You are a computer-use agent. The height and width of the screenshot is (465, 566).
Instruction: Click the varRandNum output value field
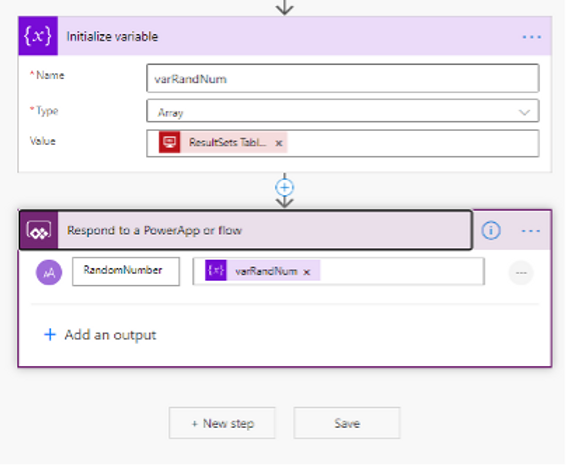(339, 271)
